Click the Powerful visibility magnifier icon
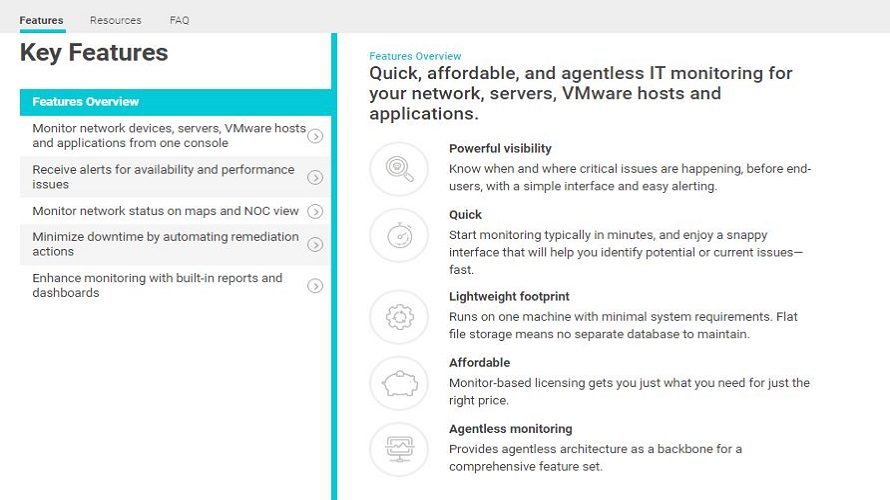The width and height of the screenshot is (890, 500). click(x=399, y=168)
